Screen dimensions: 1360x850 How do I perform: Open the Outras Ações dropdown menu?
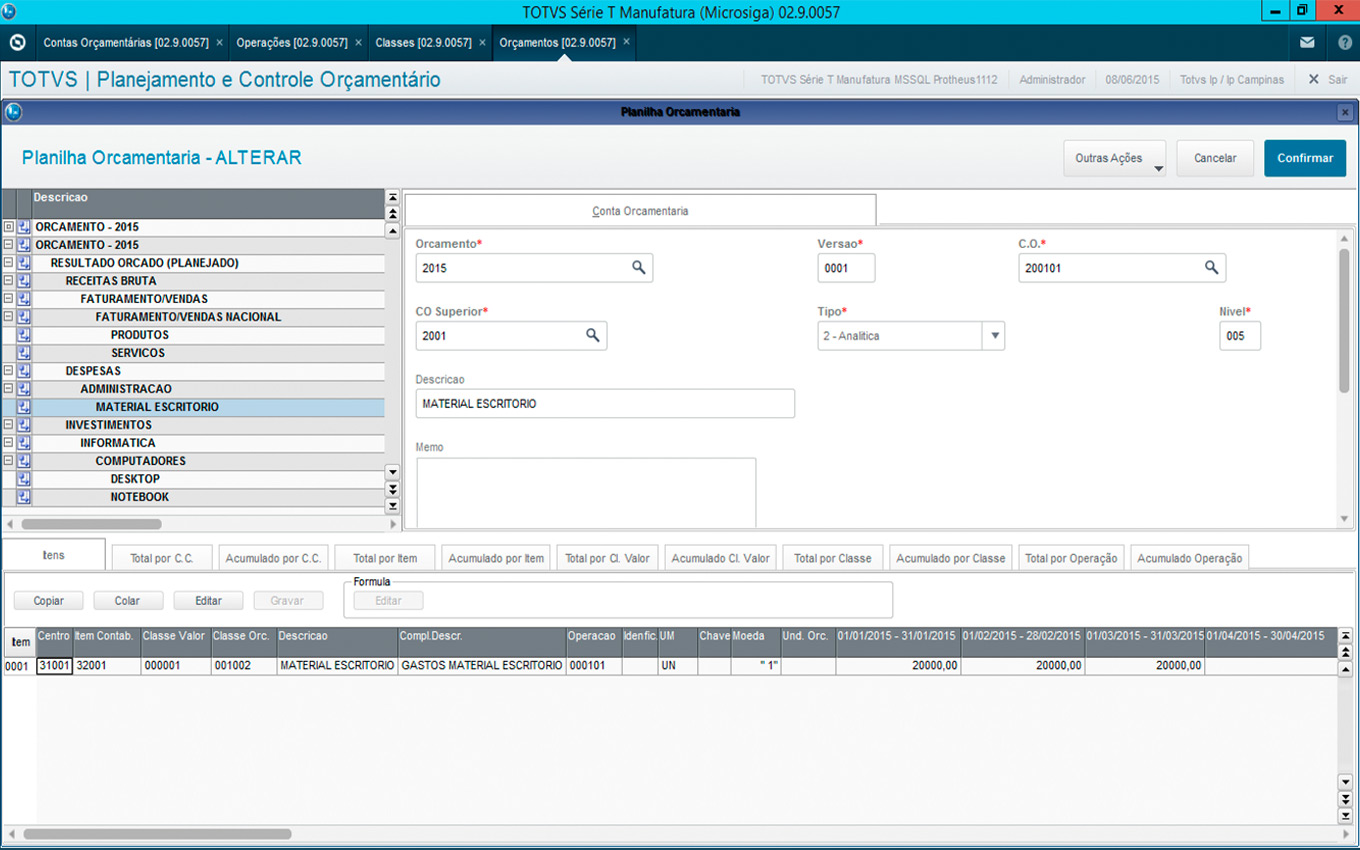coord(1115,158)
